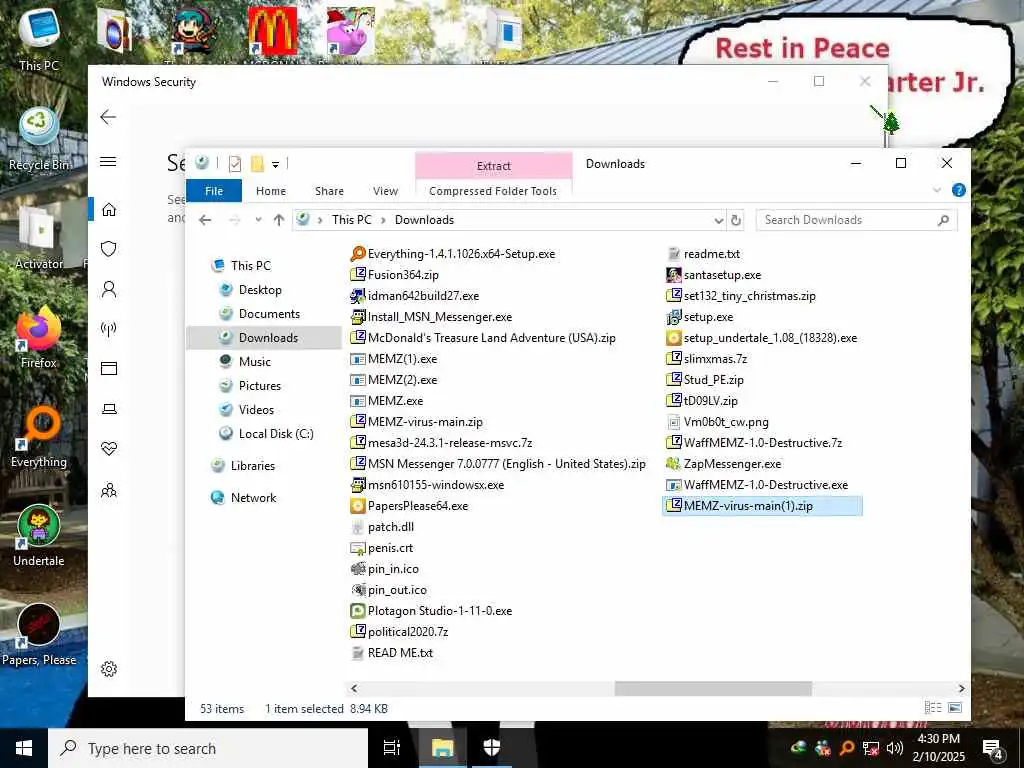Open Account protection person icon

tap(109, 289)
